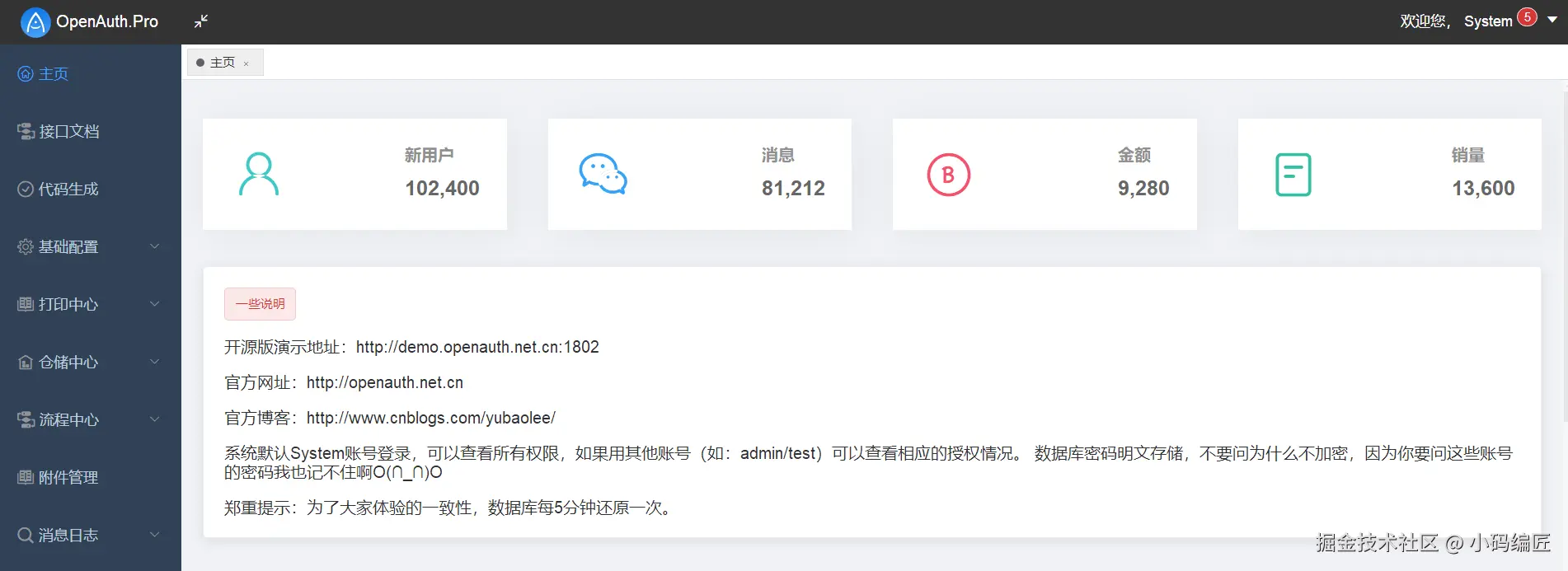Click the 销量 value 13,600
Screen dimensions: 1568x571
tap(1483, 189)
